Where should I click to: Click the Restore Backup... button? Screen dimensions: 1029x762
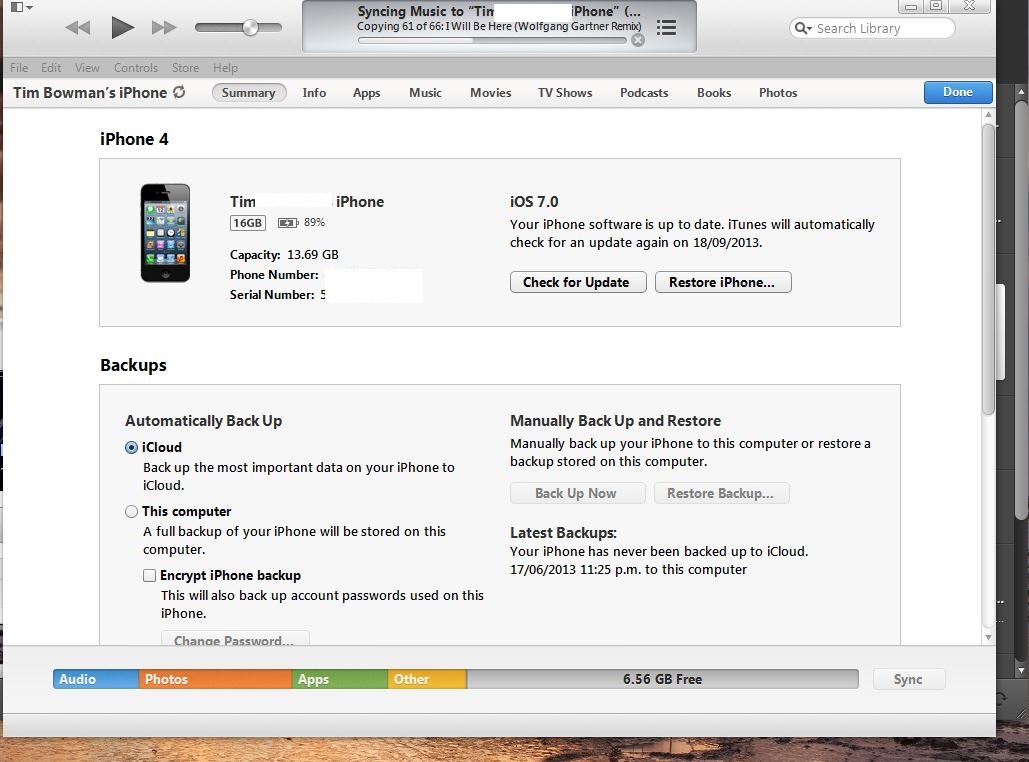click(x=721, y=493)
